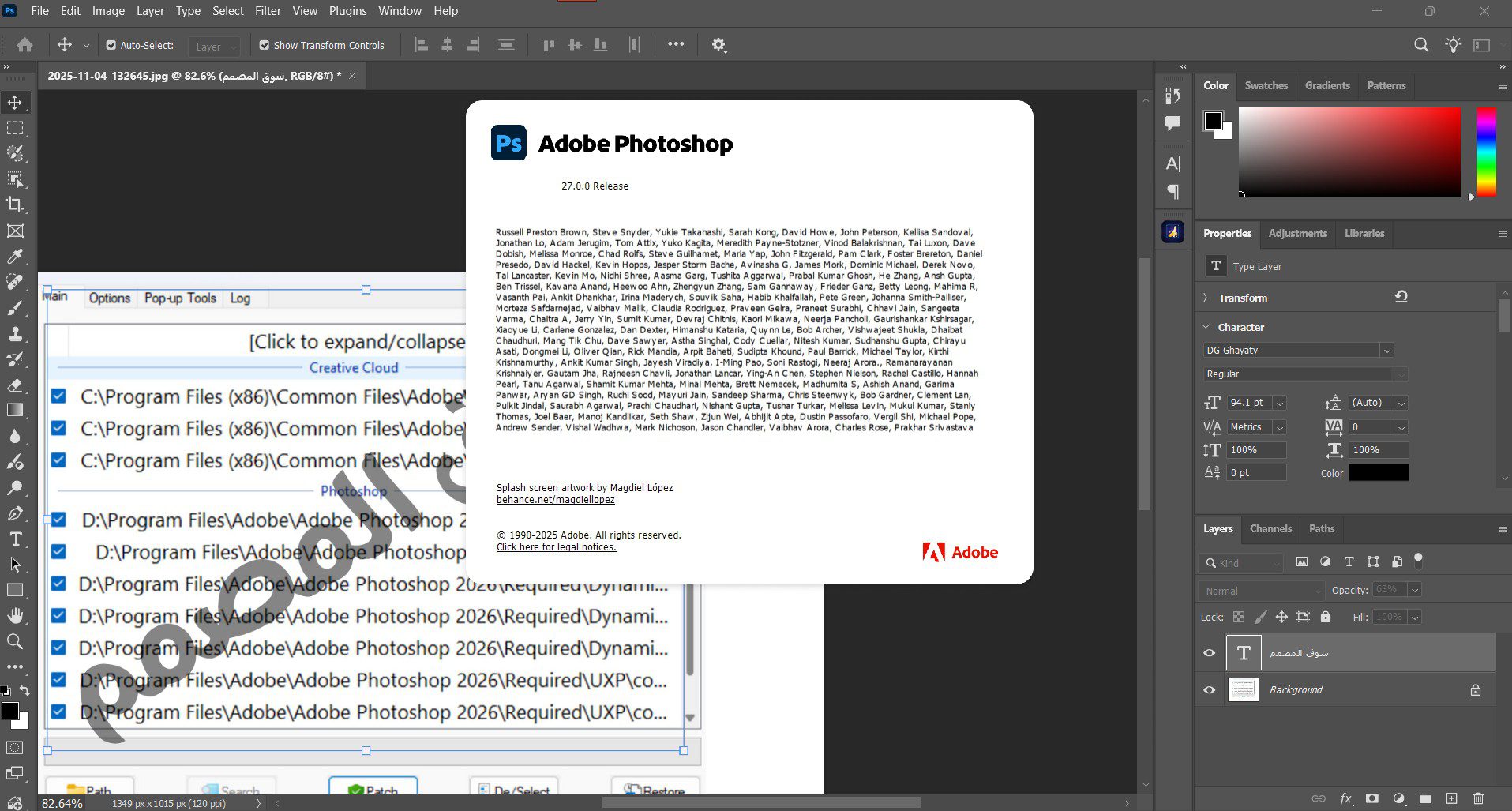
Task: Select the Crop tool
Action: 15,205
